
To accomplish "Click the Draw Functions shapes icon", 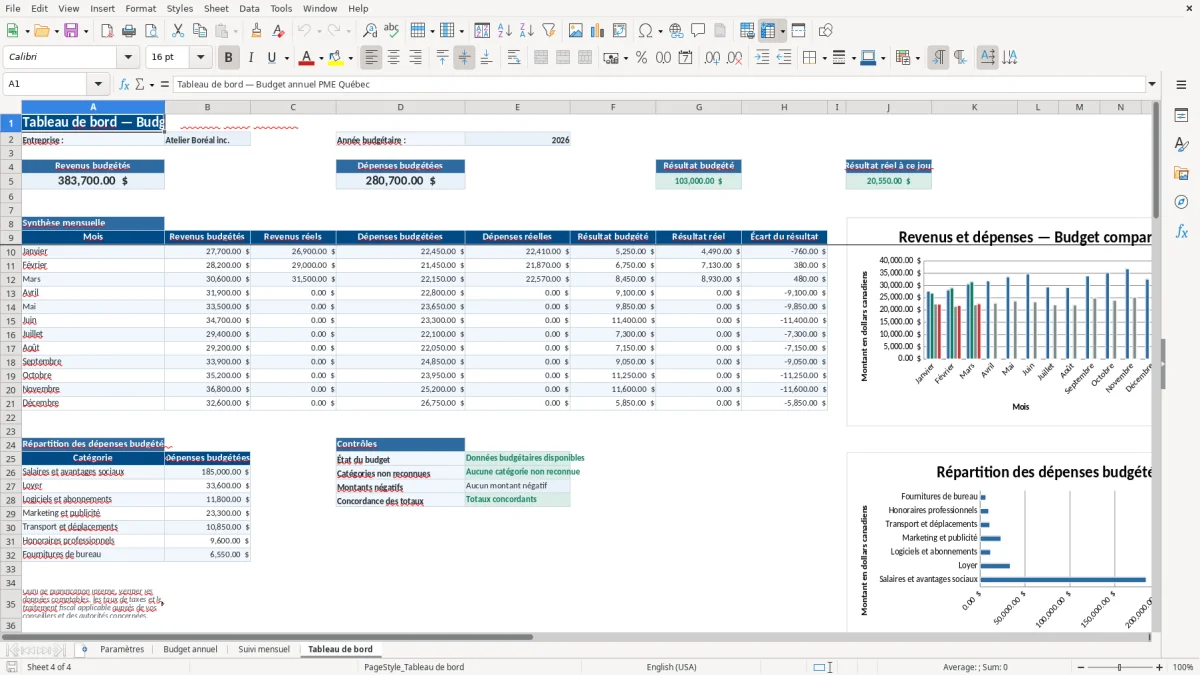I will point(826,31).
